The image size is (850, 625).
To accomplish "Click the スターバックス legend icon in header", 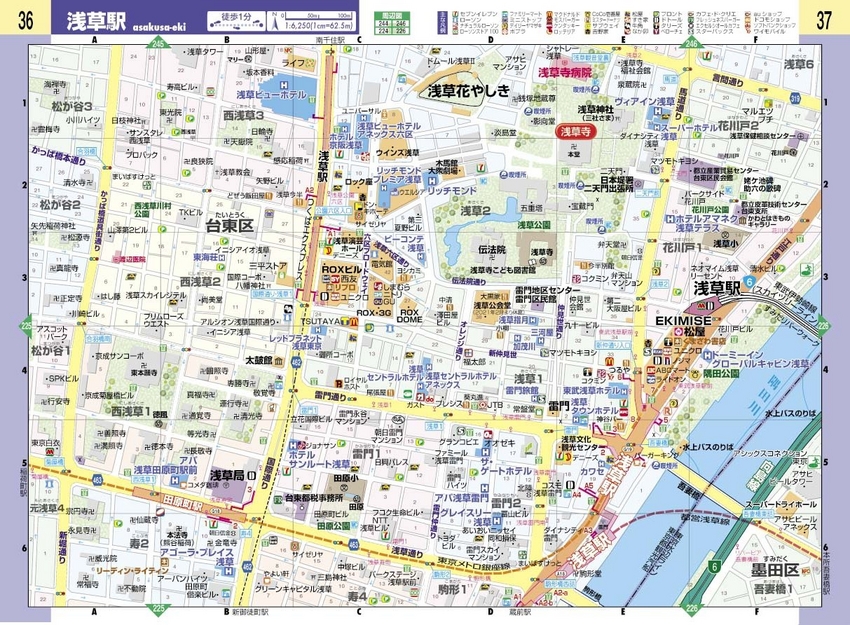I will tap(693, 31).
